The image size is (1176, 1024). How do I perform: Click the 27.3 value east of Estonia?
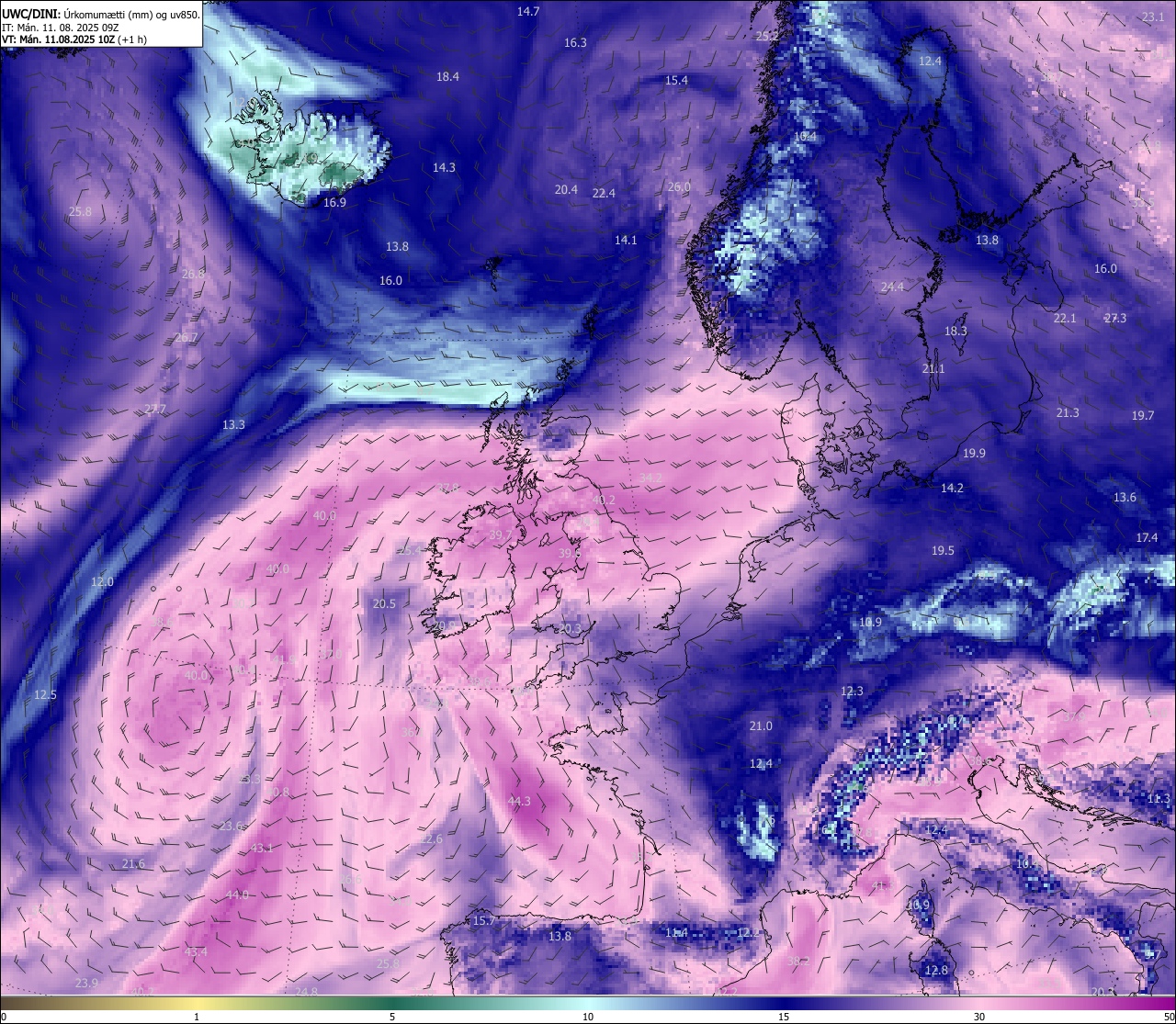coord(1114,319)
